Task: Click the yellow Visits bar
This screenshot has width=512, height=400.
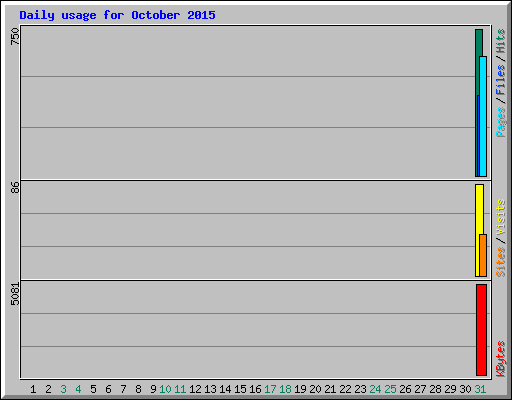Action: pos(479,210)
